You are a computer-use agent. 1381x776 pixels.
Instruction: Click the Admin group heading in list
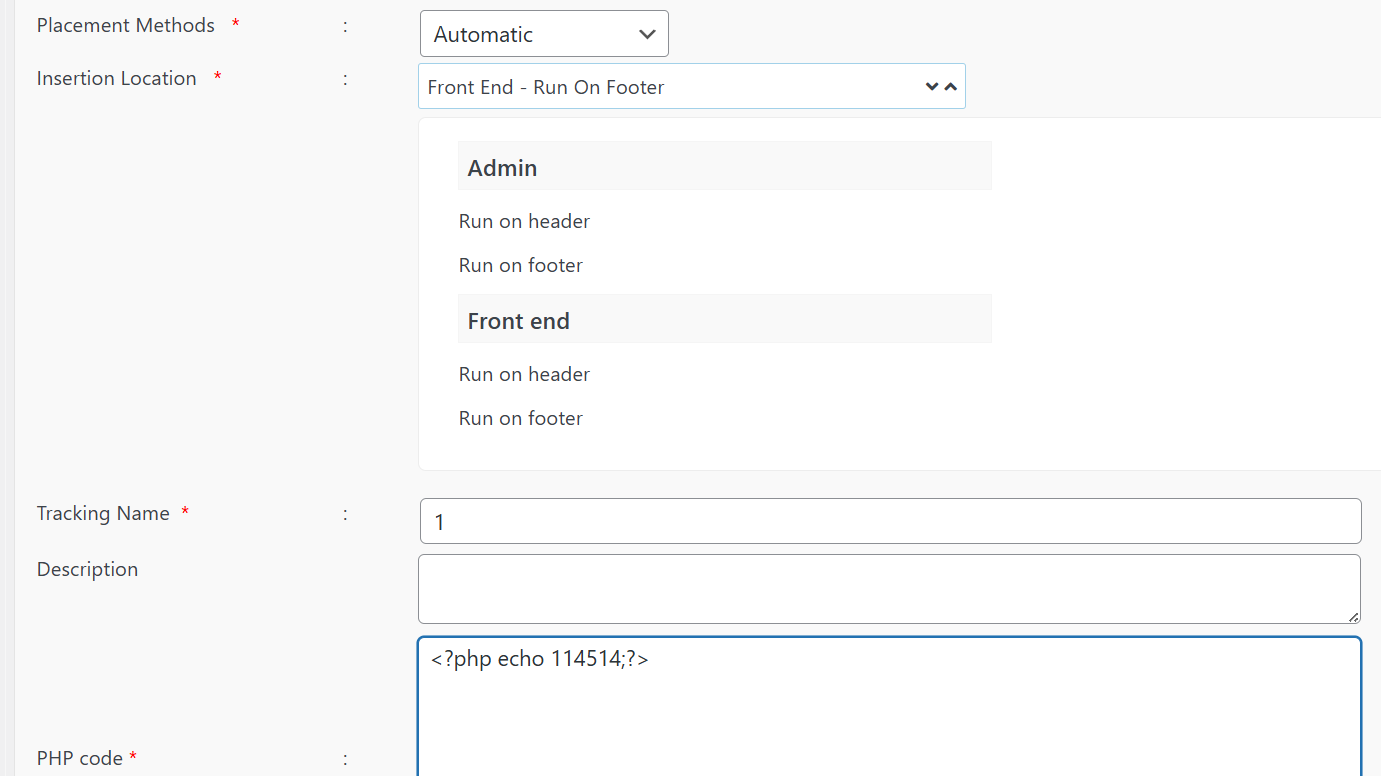click(x=502, y=168)
